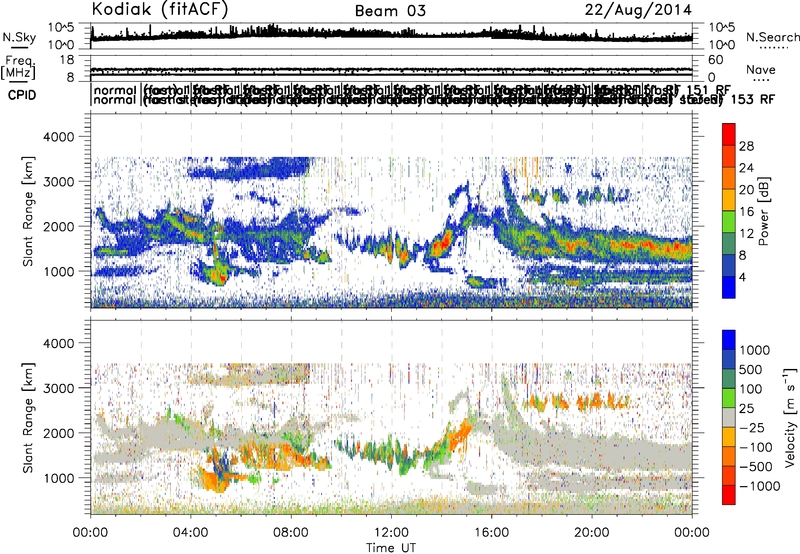Select the "08:00" time axis label
This screenshot has width=800, height=554.
coord(291,533)
